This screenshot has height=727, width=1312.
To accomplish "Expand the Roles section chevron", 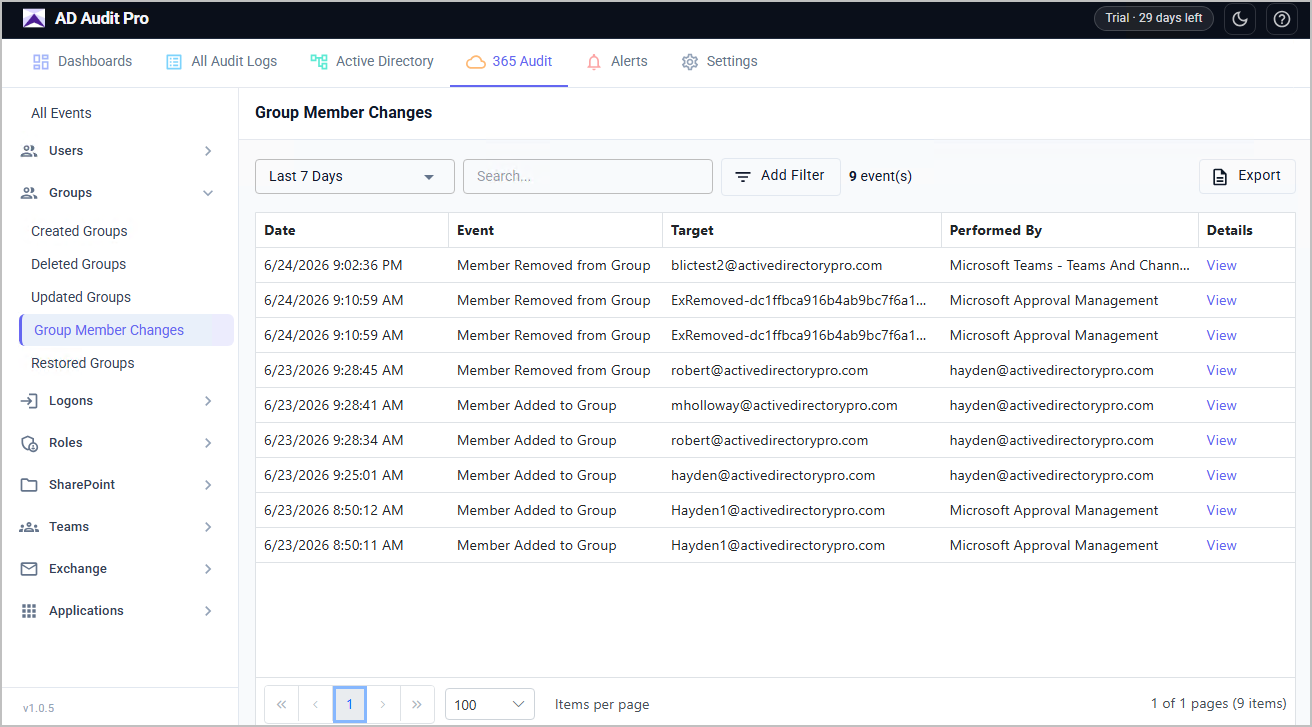I will pyautogui.click(x=208, y=443).
